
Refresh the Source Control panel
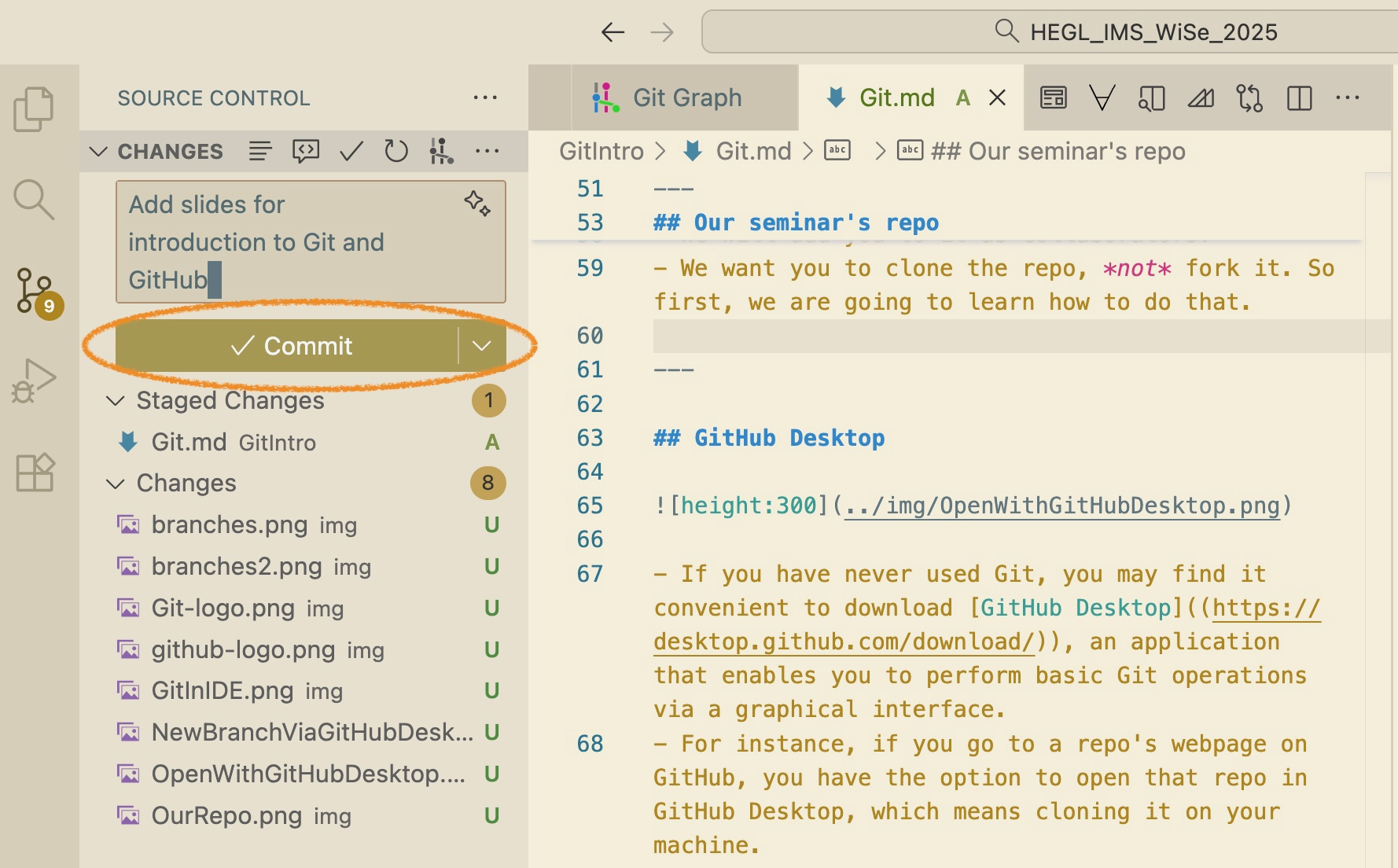(x=397, y=150)
